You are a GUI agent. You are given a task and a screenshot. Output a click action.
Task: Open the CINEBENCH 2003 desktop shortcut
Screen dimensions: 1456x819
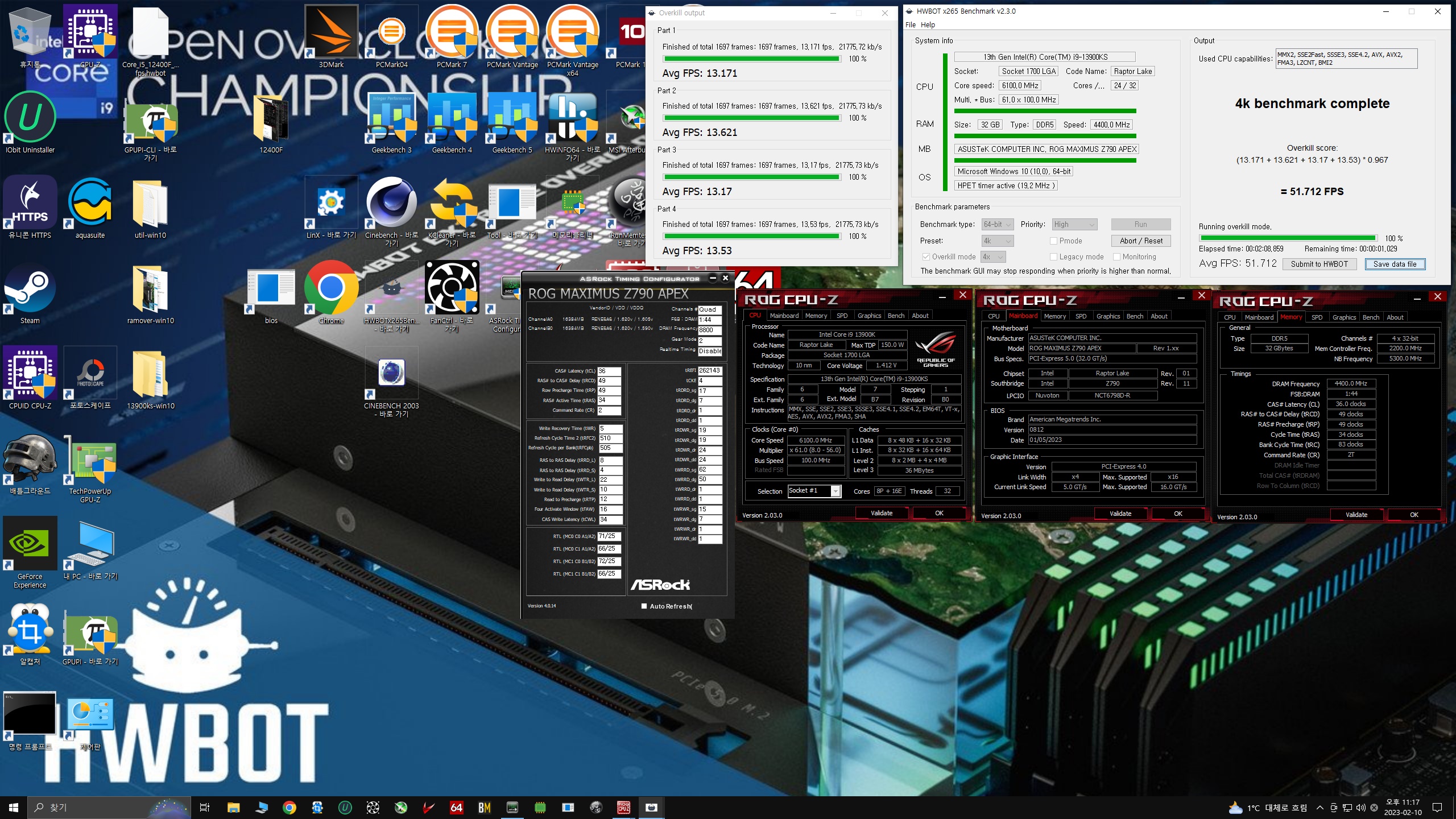[x=391, y=382]
